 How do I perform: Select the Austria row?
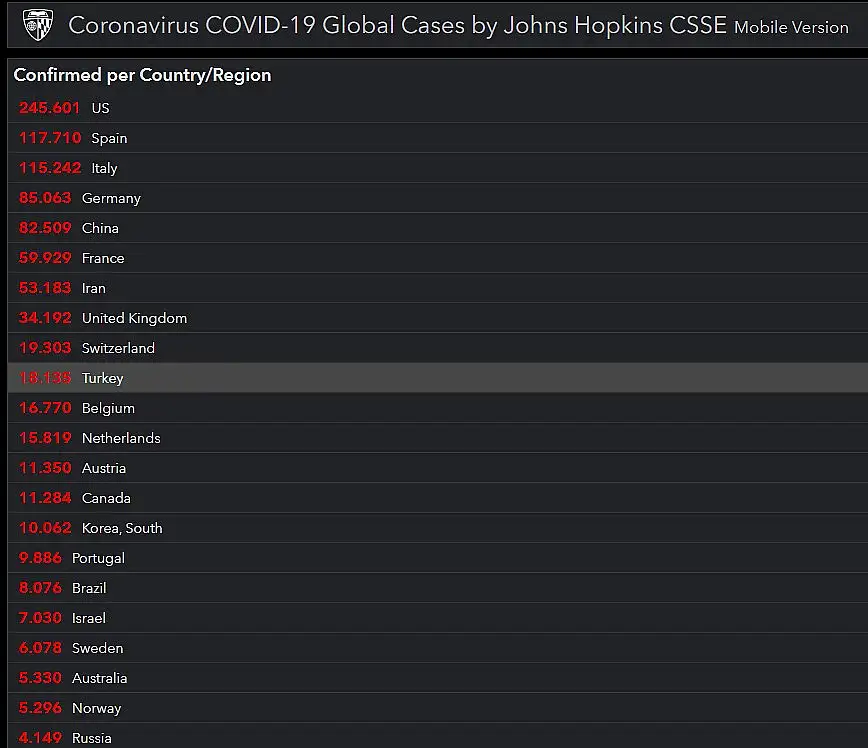(438, 467)
